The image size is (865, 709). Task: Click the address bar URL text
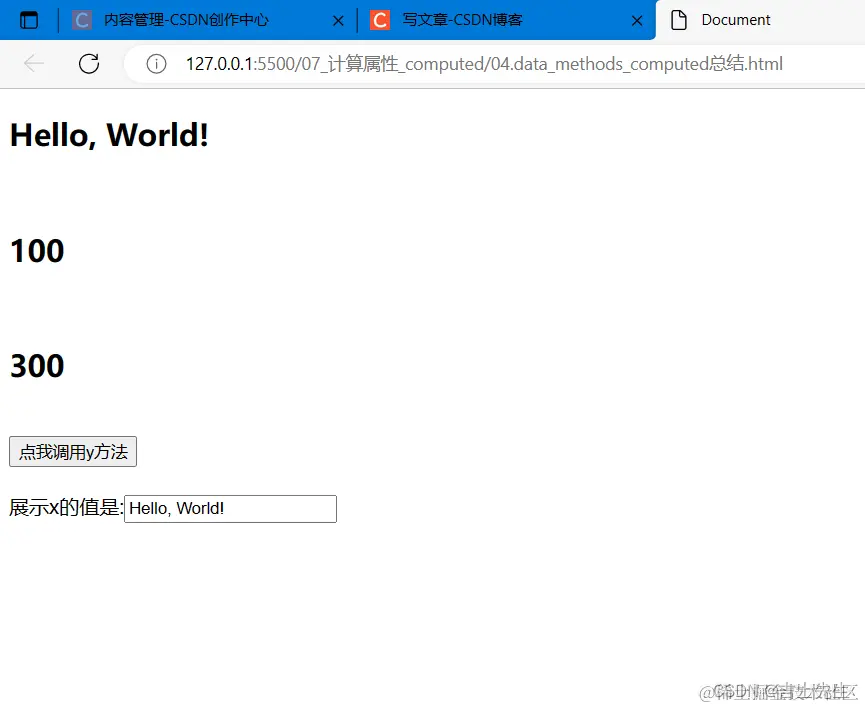(484, 64)
